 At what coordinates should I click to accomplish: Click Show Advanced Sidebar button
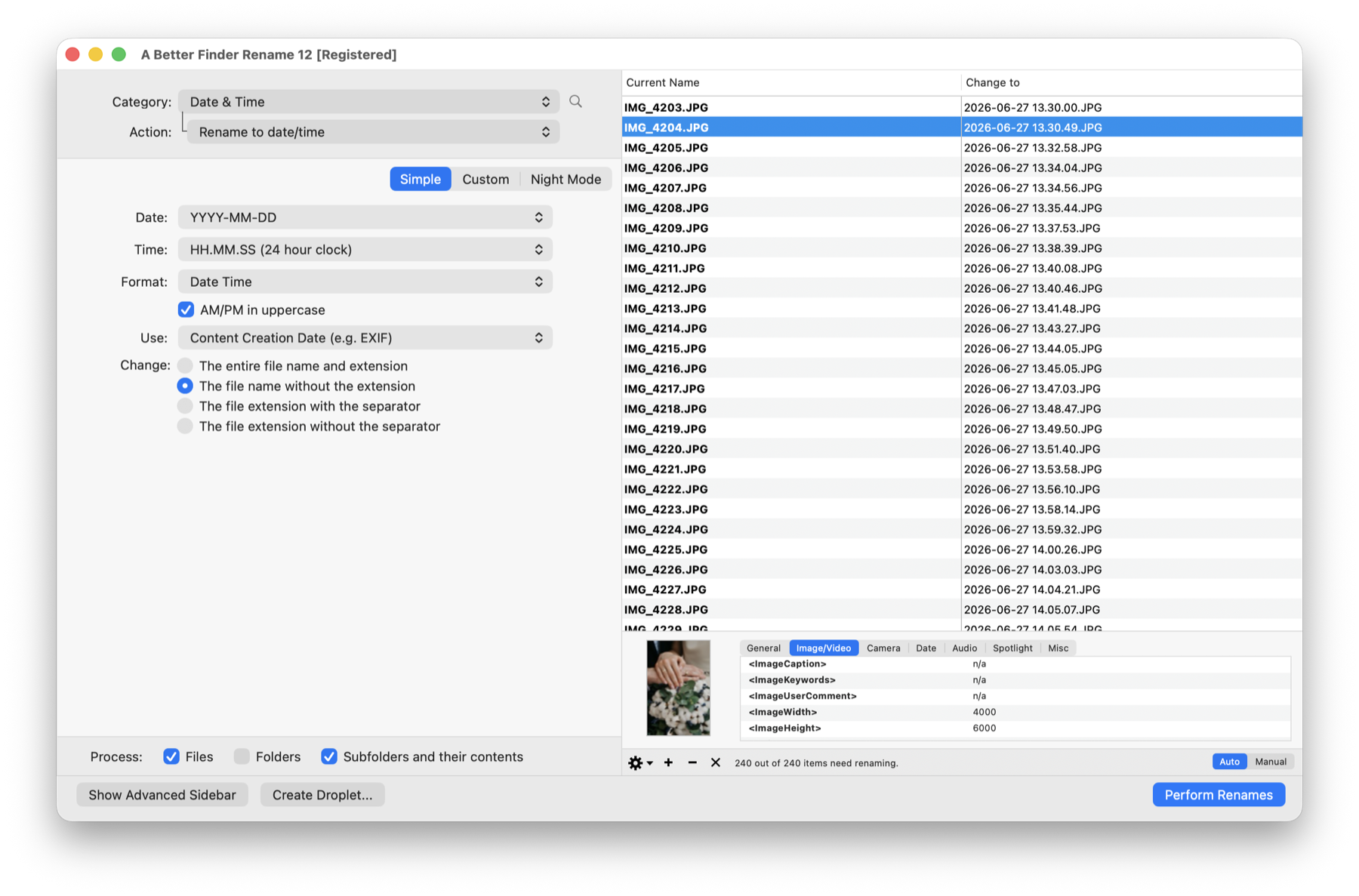tap(162, 795)
